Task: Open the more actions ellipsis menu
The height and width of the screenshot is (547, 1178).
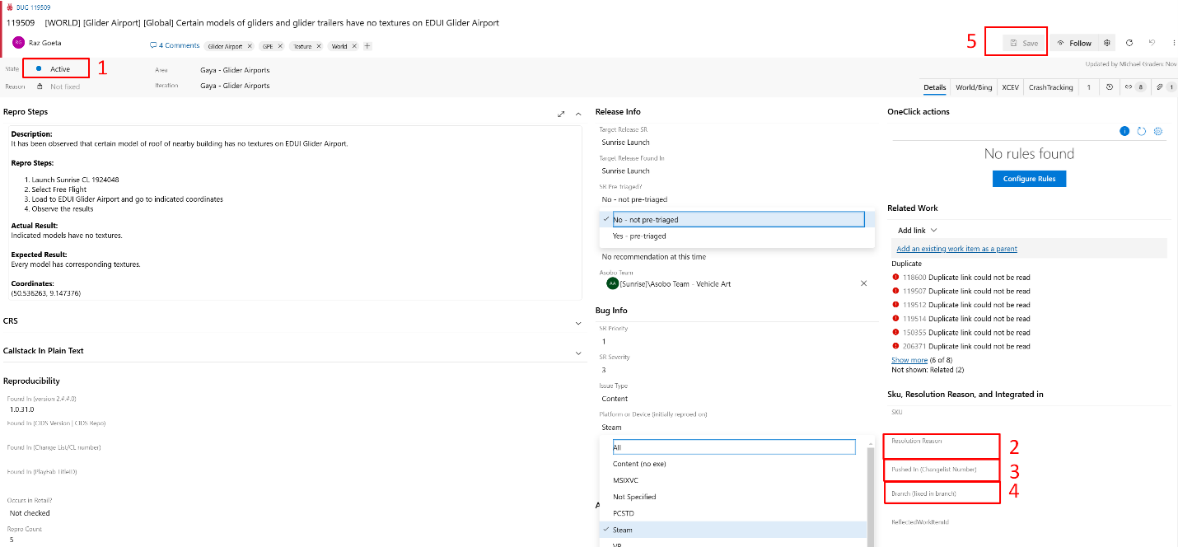Action: point(1172,43)
